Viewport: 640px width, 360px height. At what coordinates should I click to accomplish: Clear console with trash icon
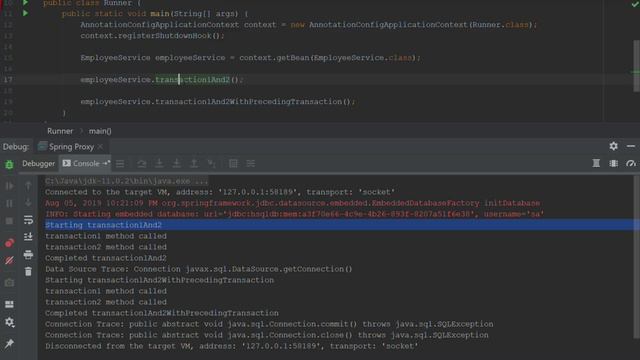tap(28, 271)
